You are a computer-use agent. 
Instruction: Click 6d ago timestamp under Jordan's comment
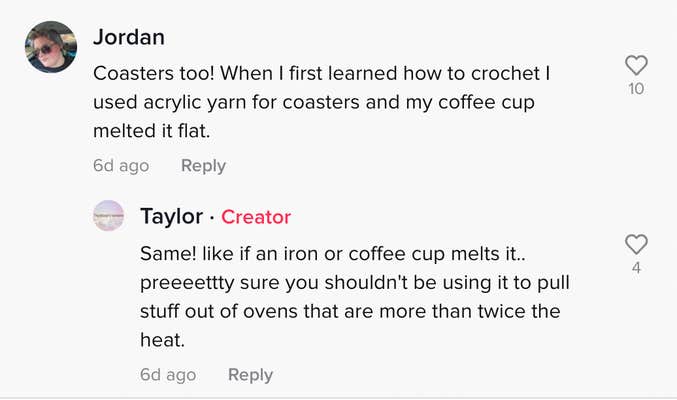120,166
